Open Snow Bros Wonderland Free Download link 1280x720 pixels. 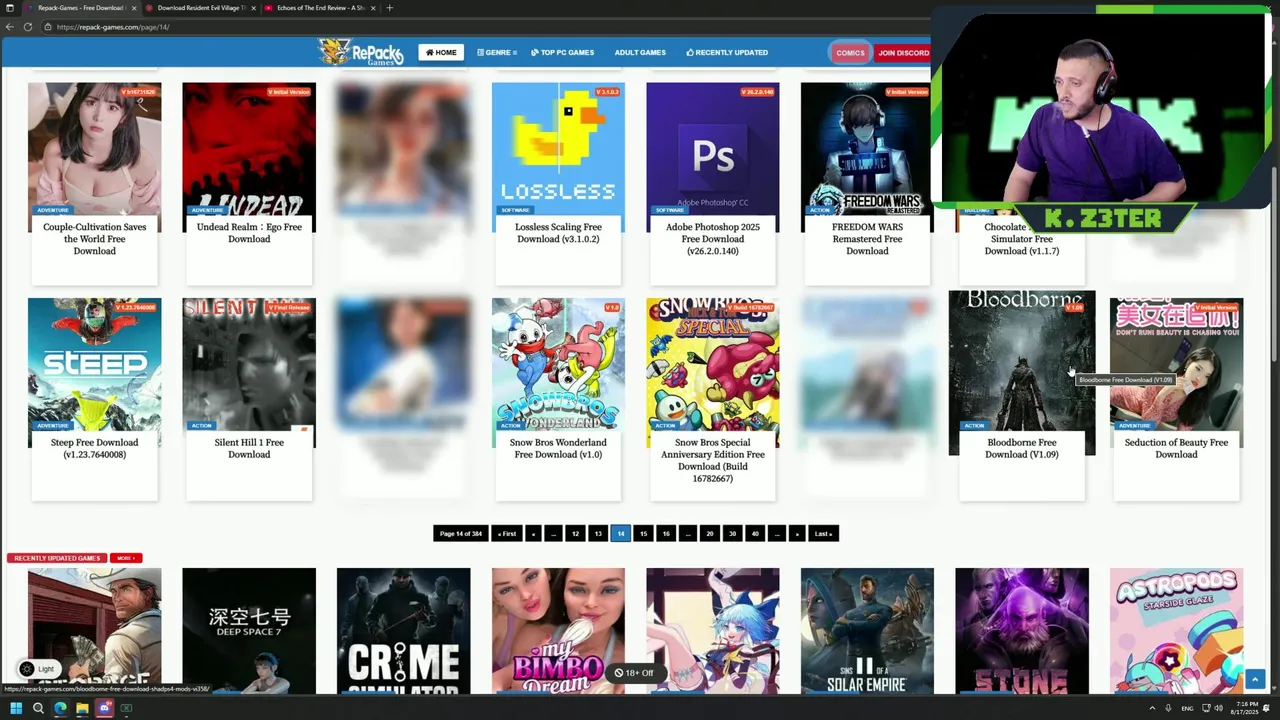point(558,448)
